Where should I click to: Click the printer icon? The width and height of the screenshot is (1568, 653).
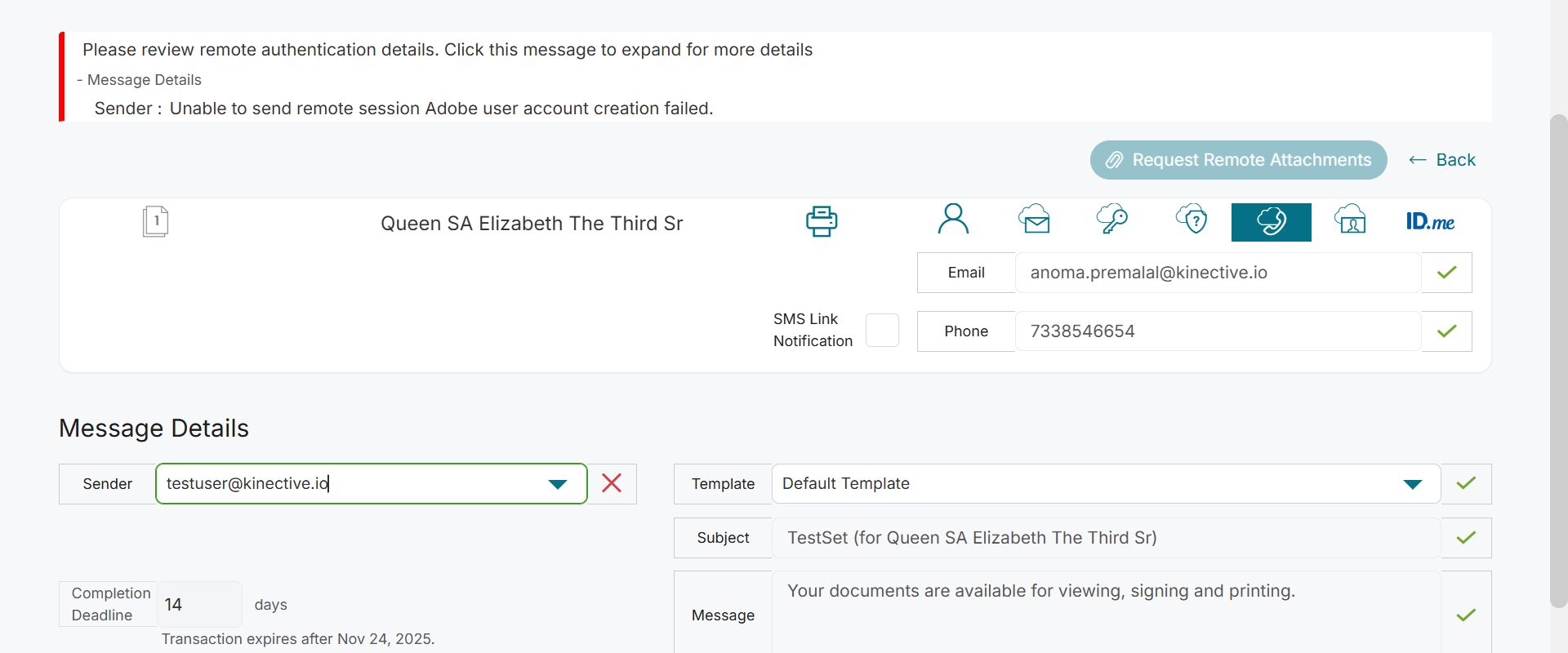(x=821, y=221)
